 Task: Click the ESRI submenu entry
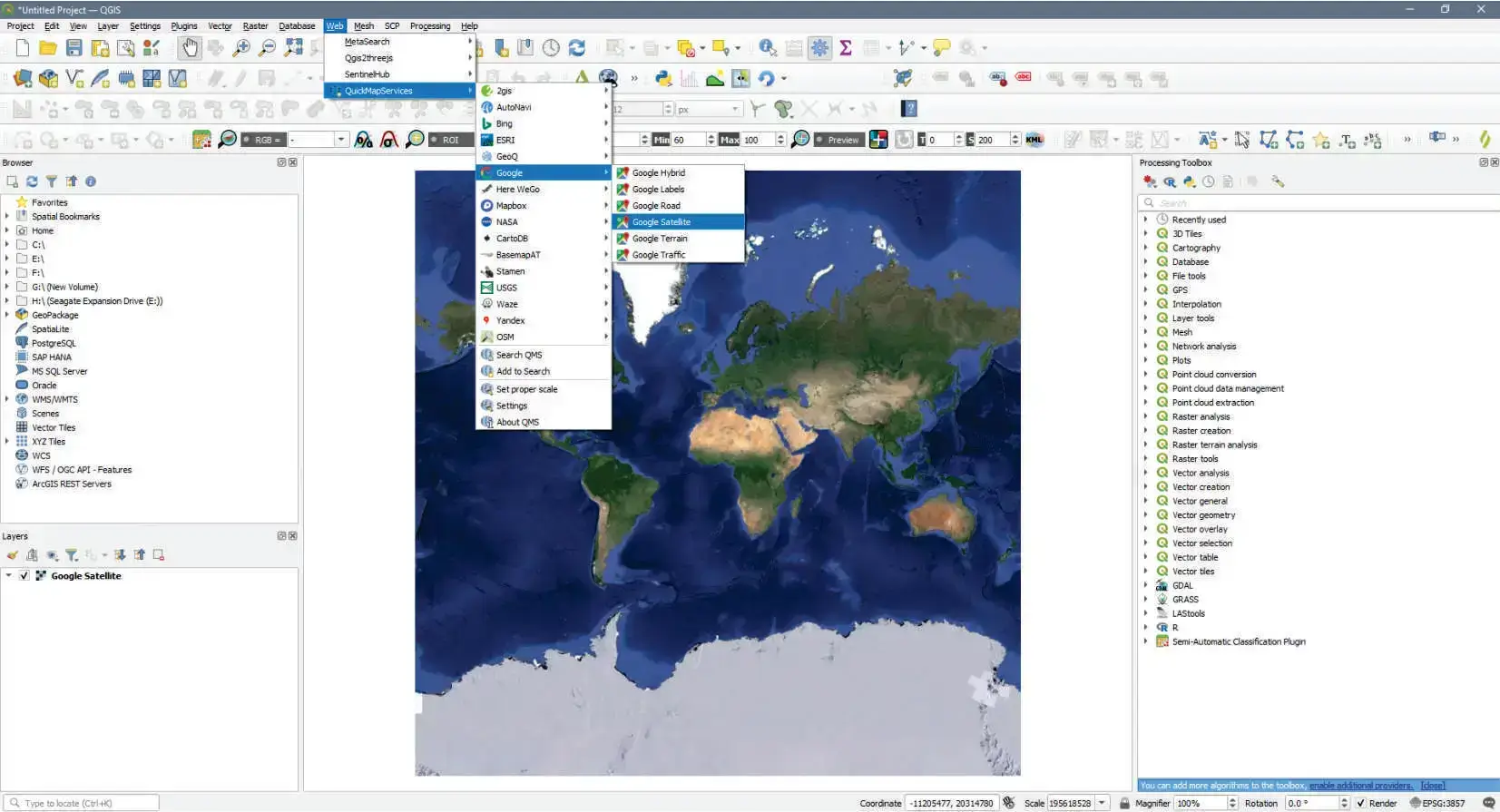pyautogui.click(x=544, y=141)
